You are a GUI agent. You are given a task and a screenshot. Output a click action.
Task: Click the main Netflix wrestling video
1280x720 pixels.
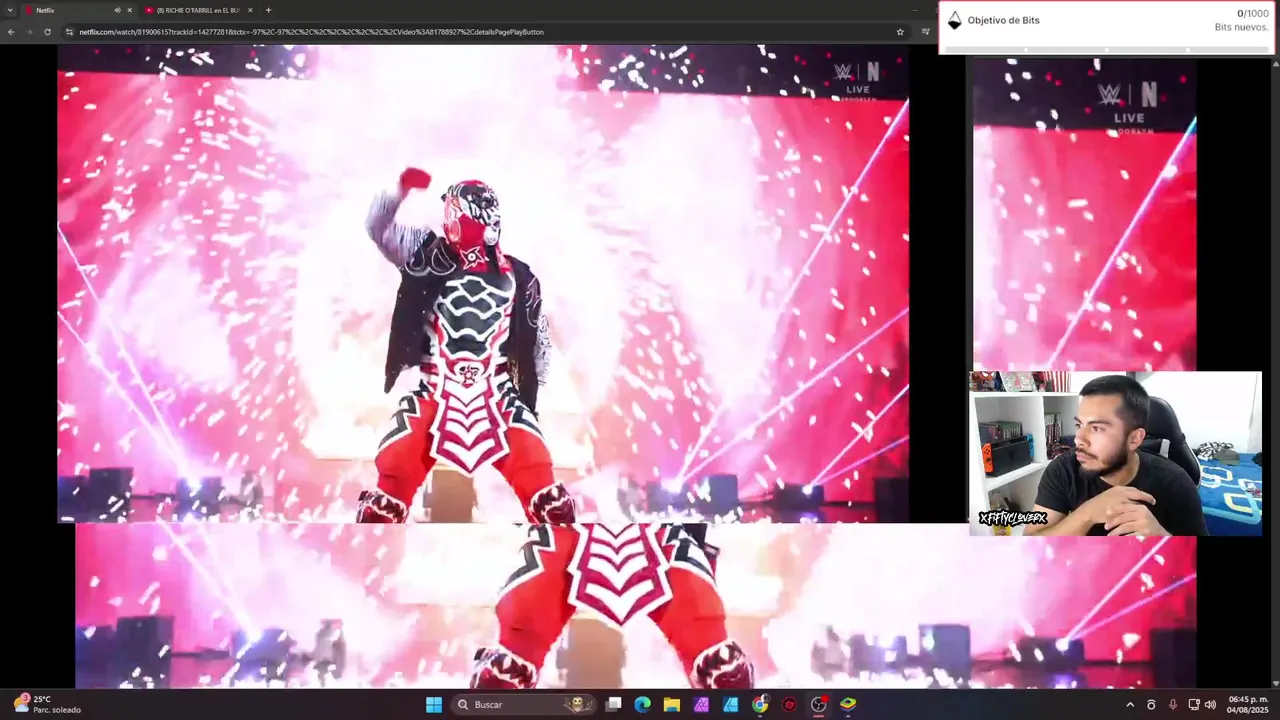click(483, 284)
